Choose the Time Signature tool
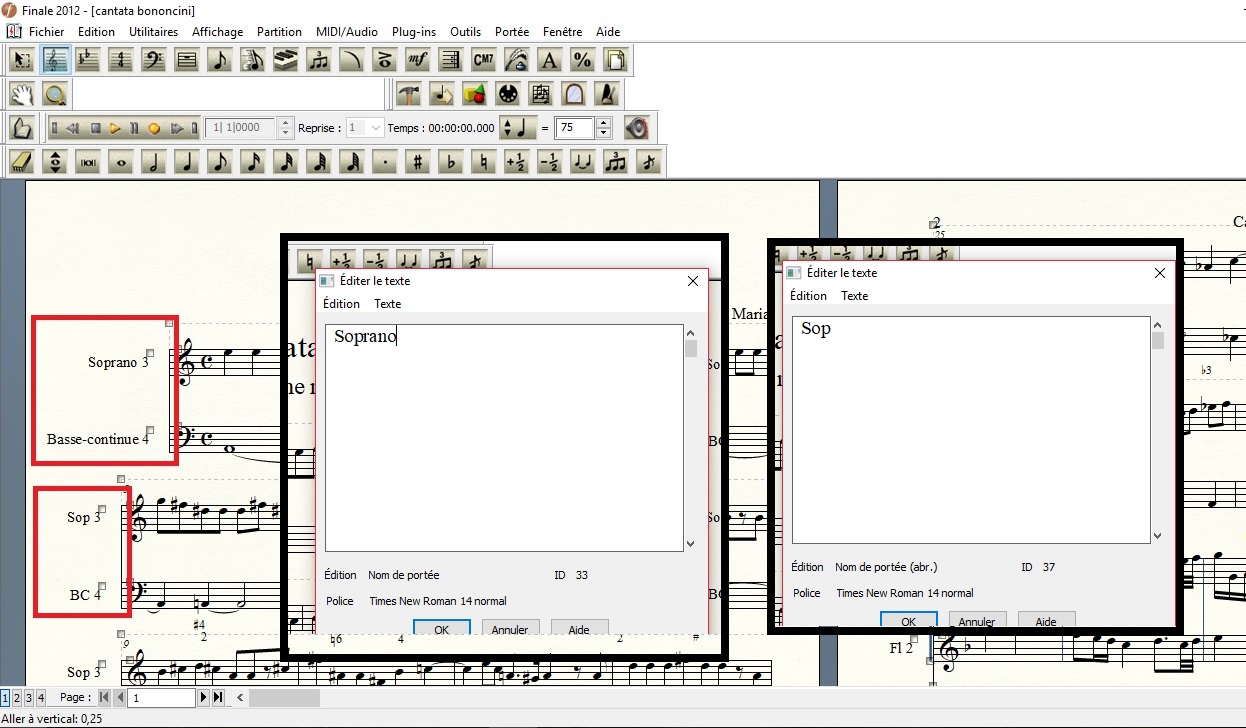This screenshot has width=1246, height=728. [x=121, y=61]
